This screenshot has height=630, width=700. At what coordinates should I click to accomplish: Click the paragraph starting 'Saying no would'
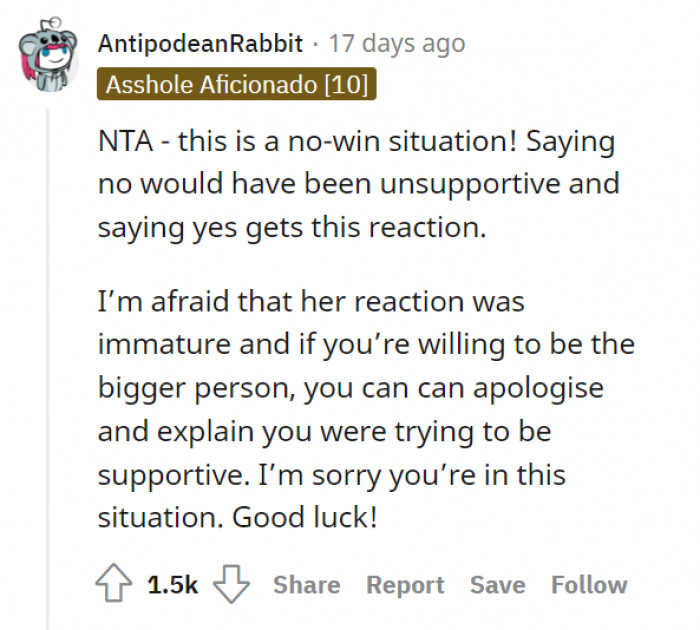click(x=358, y=185)
